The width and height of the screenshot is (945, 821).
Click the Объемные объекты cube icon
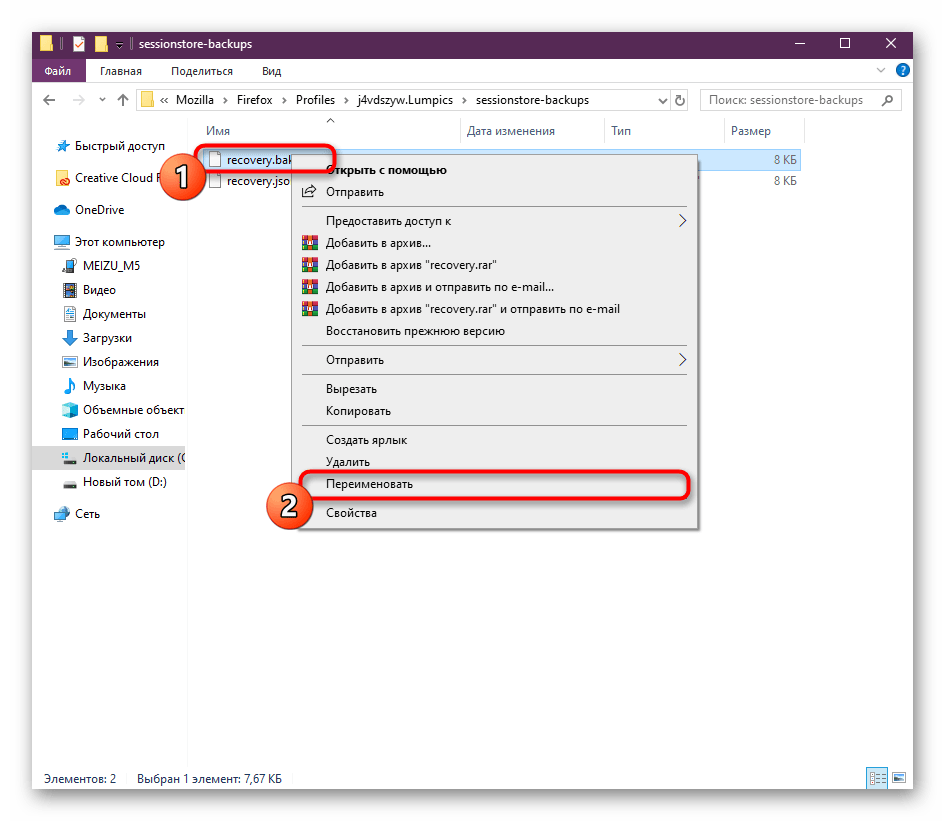click(70, 410)
